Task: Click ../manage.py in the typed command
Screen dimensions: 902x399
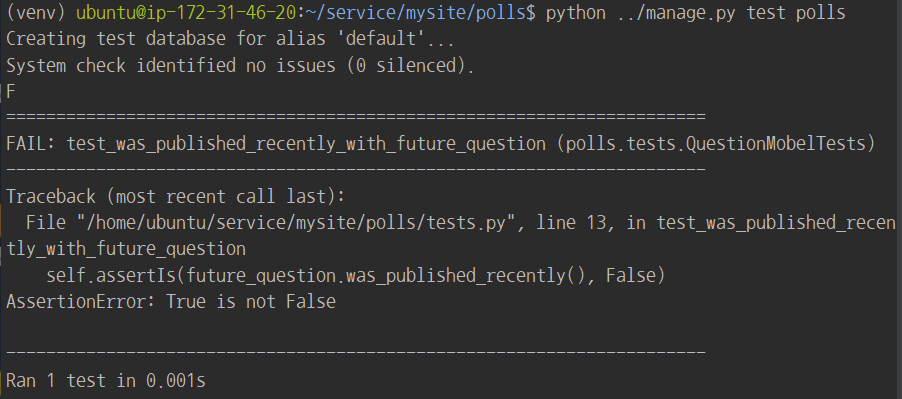Action: pyautogui.click(x=676, y=13)
